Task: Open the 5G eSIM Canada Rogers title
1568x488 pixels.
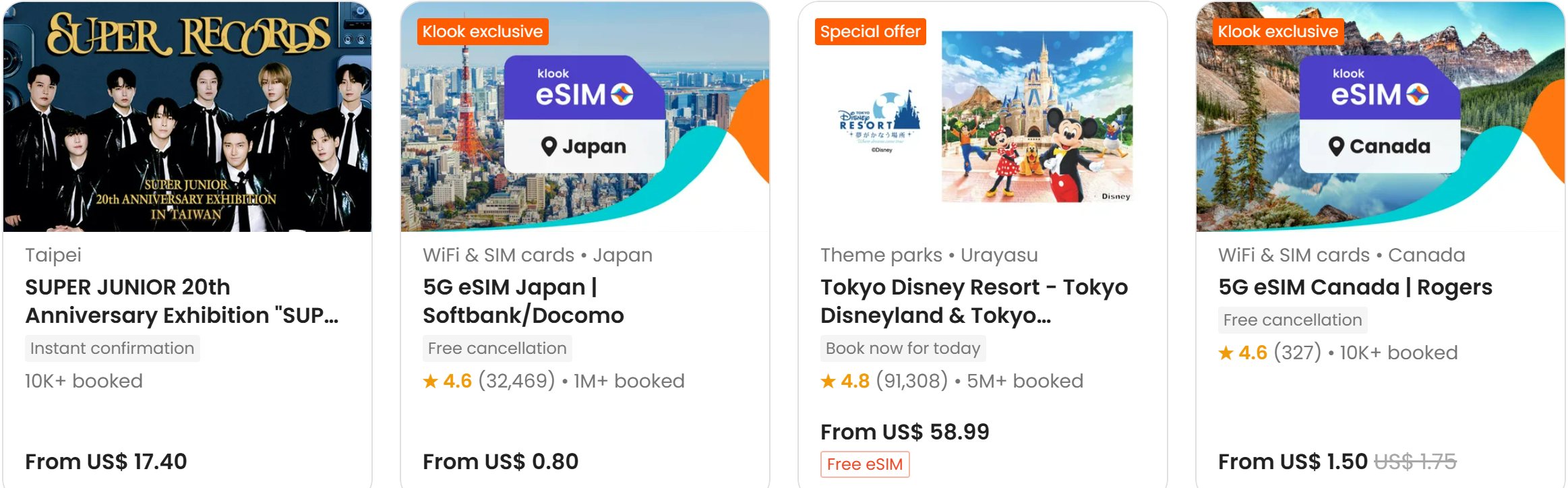Action: (1355, 287)
